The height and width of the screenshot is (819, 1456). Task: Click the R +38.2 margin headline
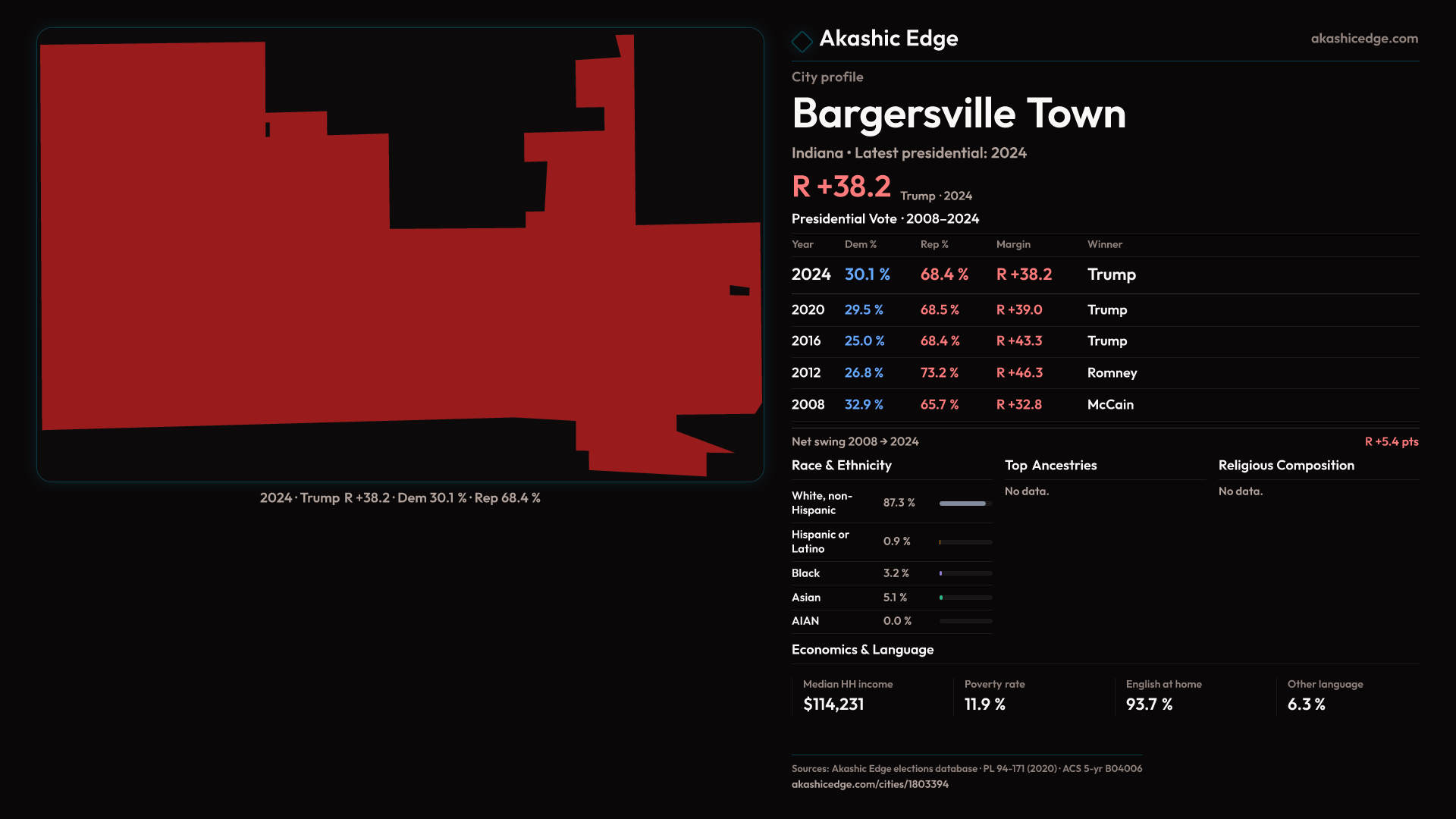coord(841,187)
